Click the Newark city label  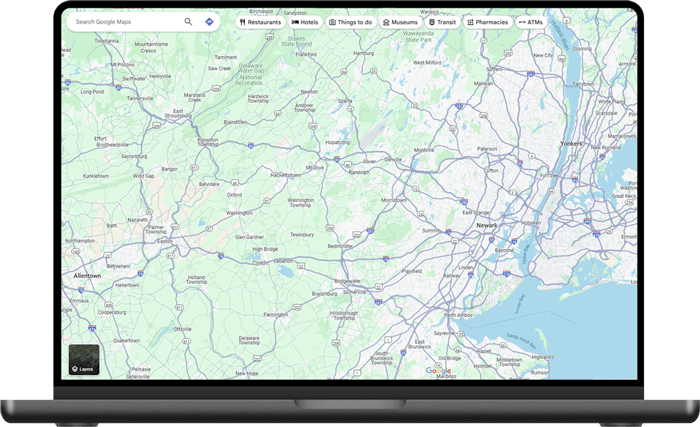[487, 225]
